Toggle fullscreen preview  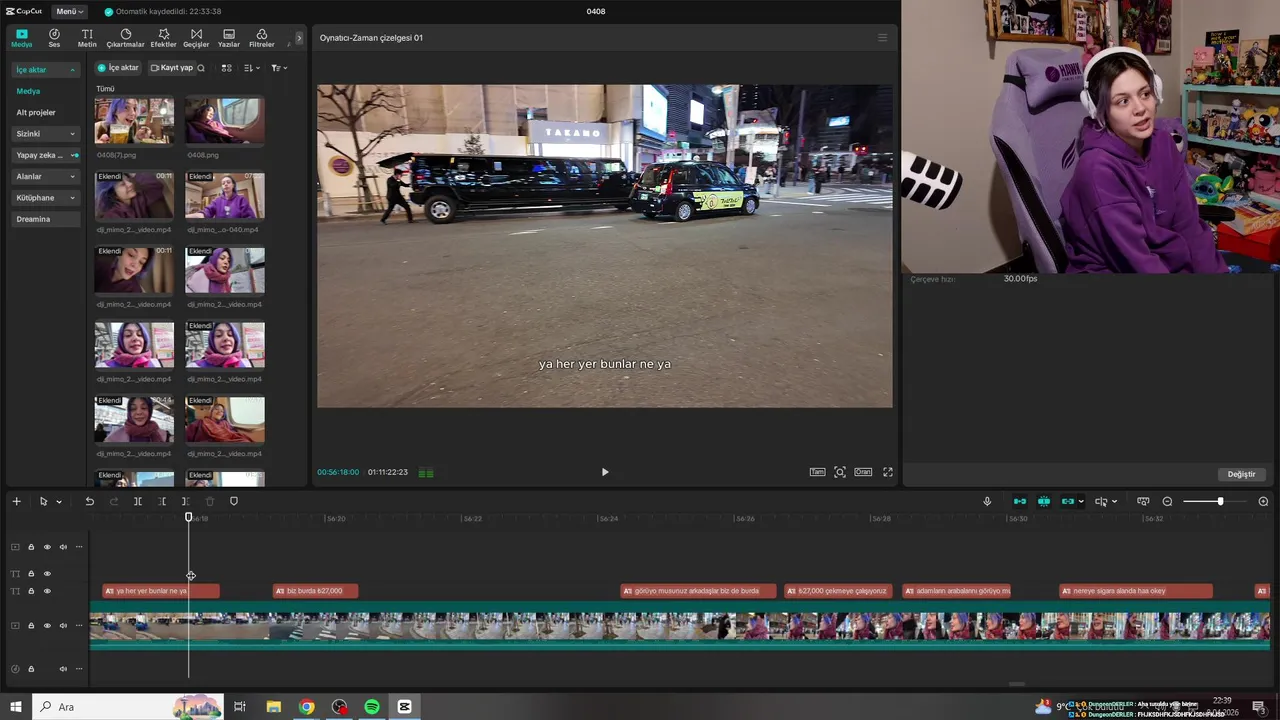click(x=887, y=472)
